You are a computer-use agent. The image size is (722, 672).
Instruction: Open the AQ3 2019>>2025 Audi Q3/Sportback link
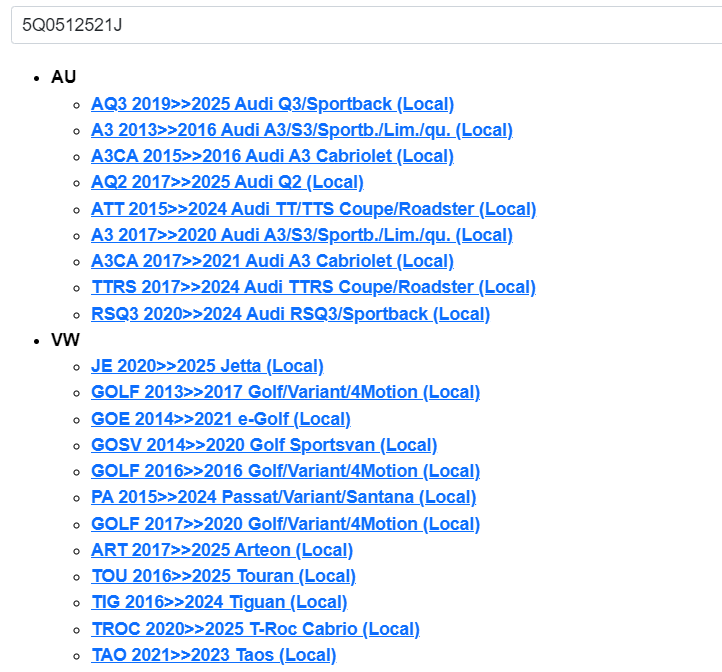[272, 104]
